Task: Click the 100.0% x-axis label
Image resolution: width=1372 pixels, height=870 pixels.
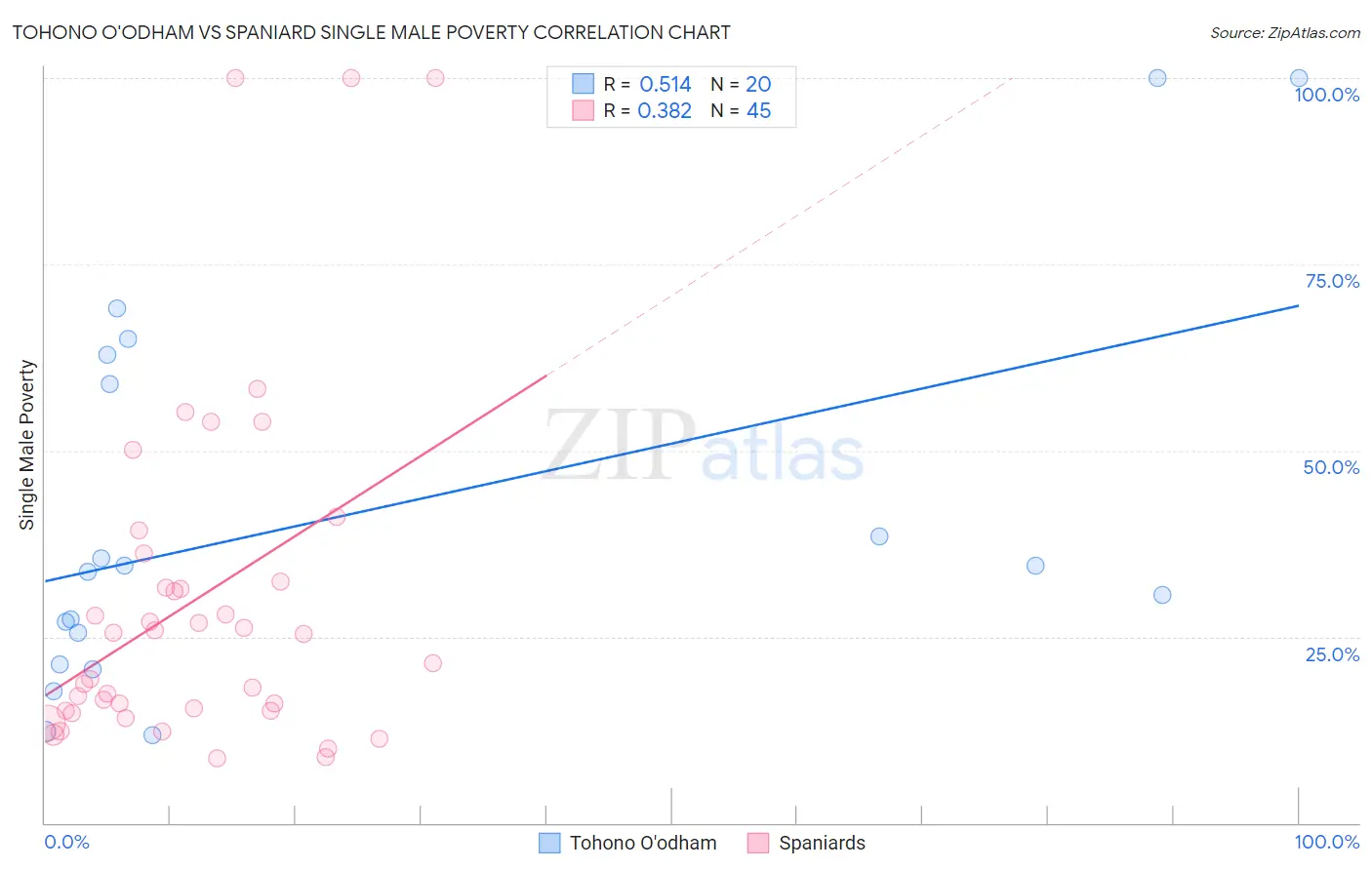Action: pyautogui.click(x=1327, y=842)
